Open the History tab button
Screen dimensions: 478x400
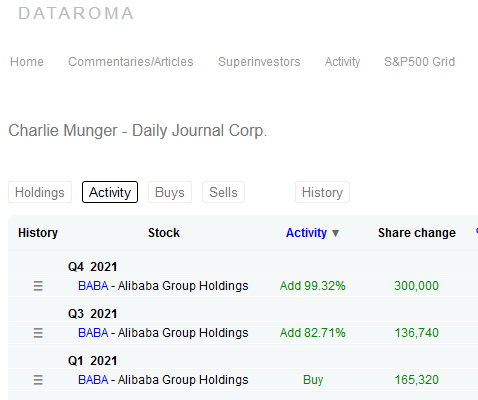(x=322, y=192)
